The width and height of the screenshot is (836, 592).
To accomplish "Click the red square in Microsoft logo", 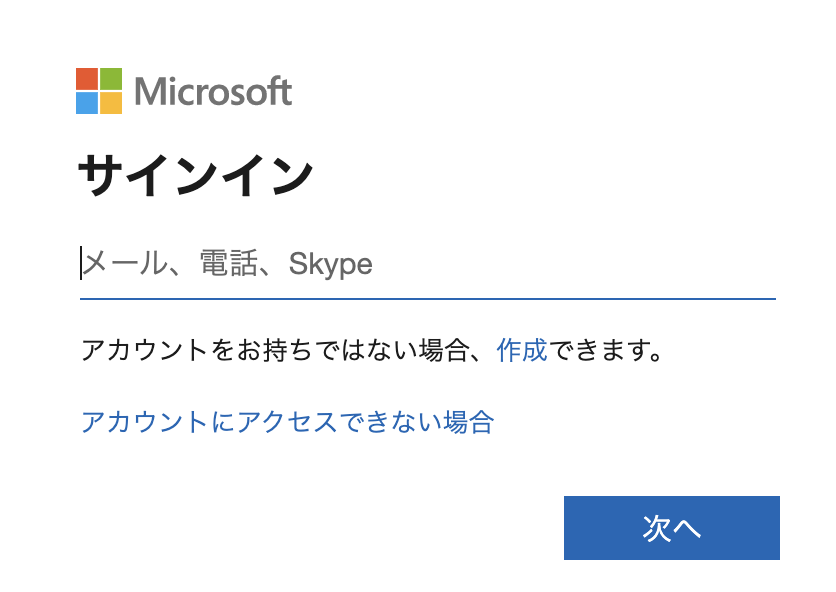I will pos(87,79).
